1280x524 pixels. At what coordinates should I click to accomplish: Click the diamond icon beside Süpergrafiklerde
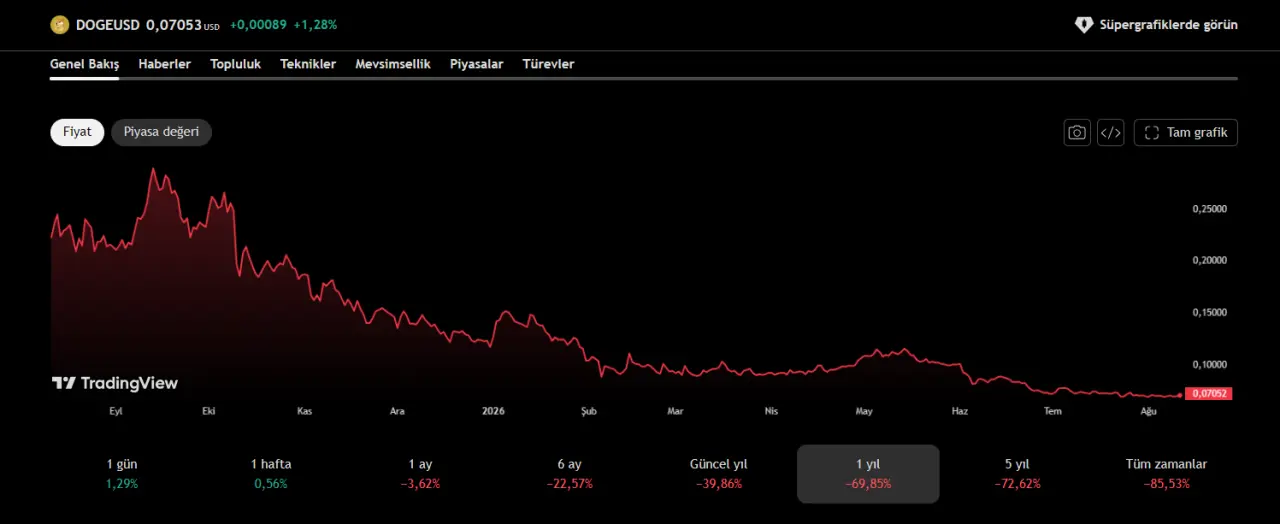[1084, 25]
